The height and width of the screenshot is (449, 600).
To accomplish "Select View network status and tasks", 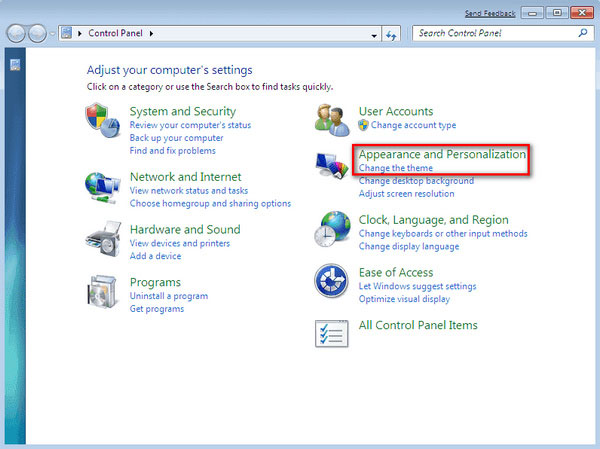I will (x=189, y=191).
